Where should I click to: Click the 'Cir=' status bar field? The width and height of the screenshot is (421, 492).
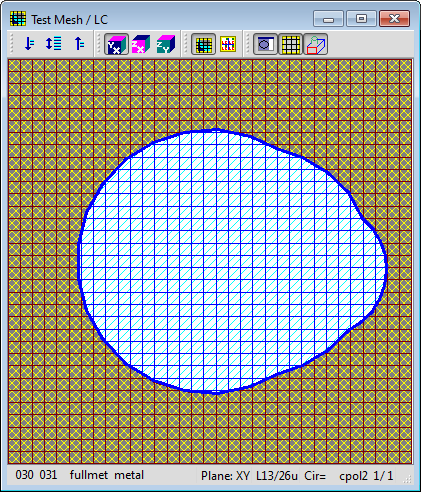click(x=315, y=476)
